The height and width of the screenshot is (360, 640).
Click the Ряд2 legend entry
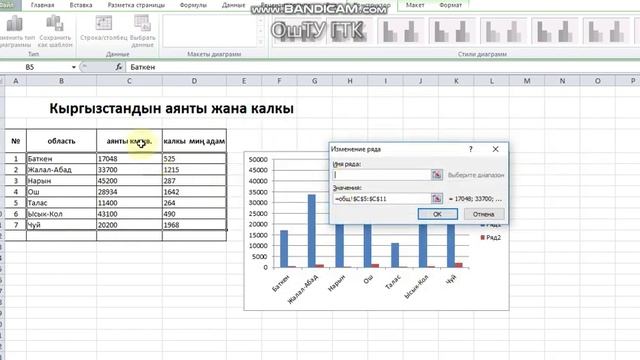[491, 237]
